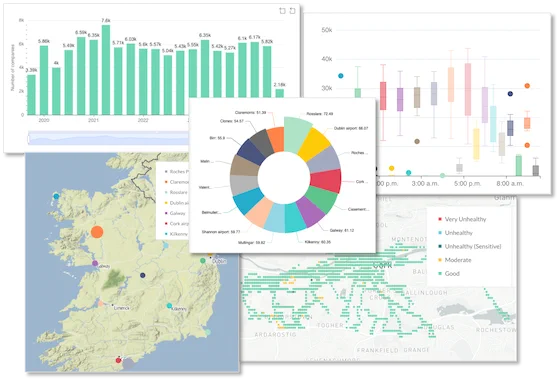Viewport: 560px width, 380px height.
Task: Click the purple Galway marker on the map
Action: (x=95, y=263)
